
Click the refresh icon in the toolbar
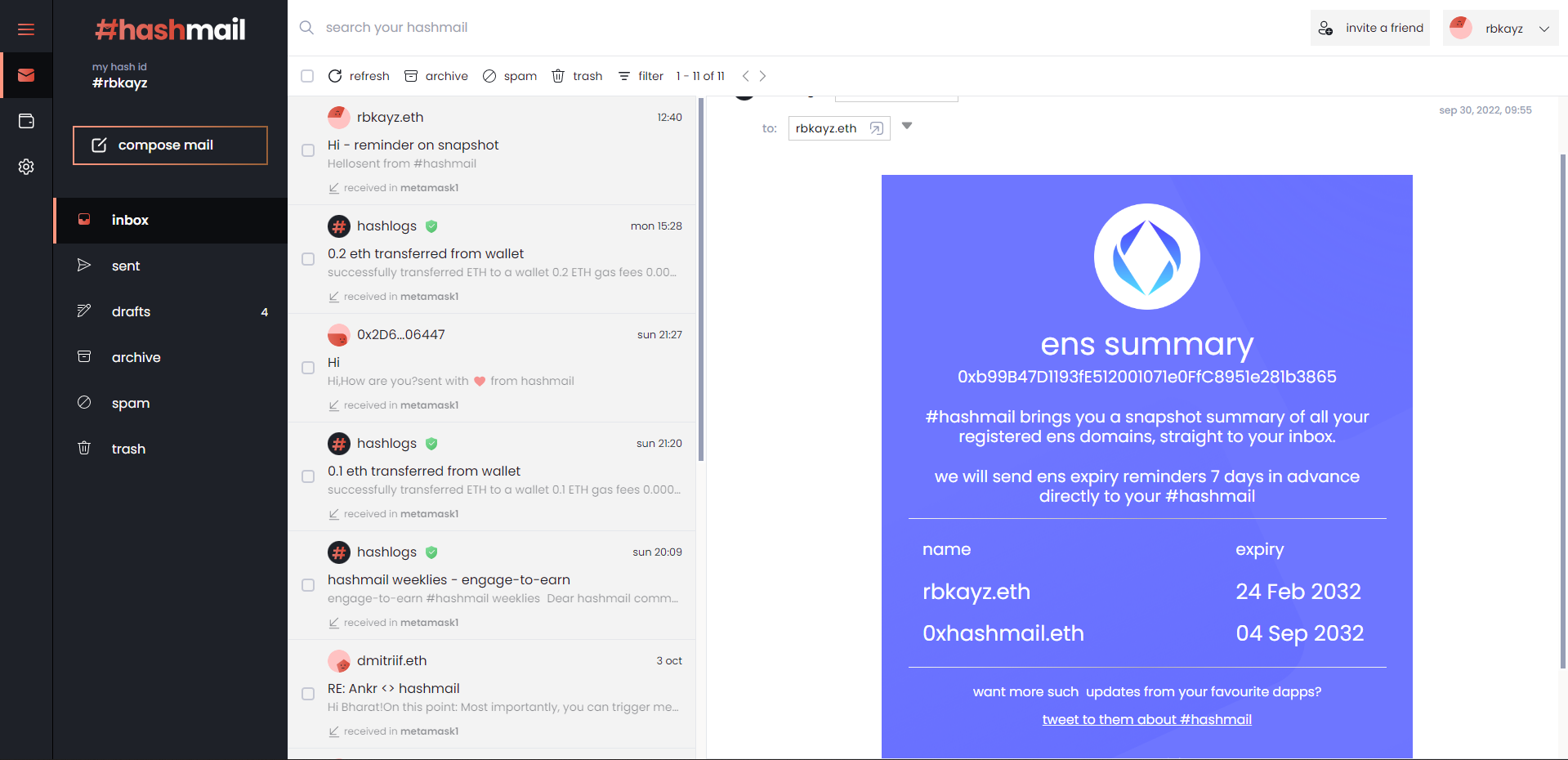[x=335, y=76]
